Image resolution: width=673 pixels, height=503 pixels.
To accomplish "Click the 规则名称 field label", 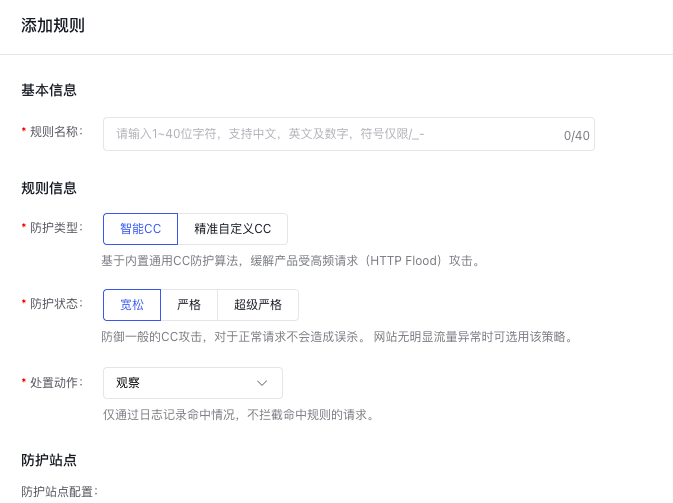I will (56, 132).
